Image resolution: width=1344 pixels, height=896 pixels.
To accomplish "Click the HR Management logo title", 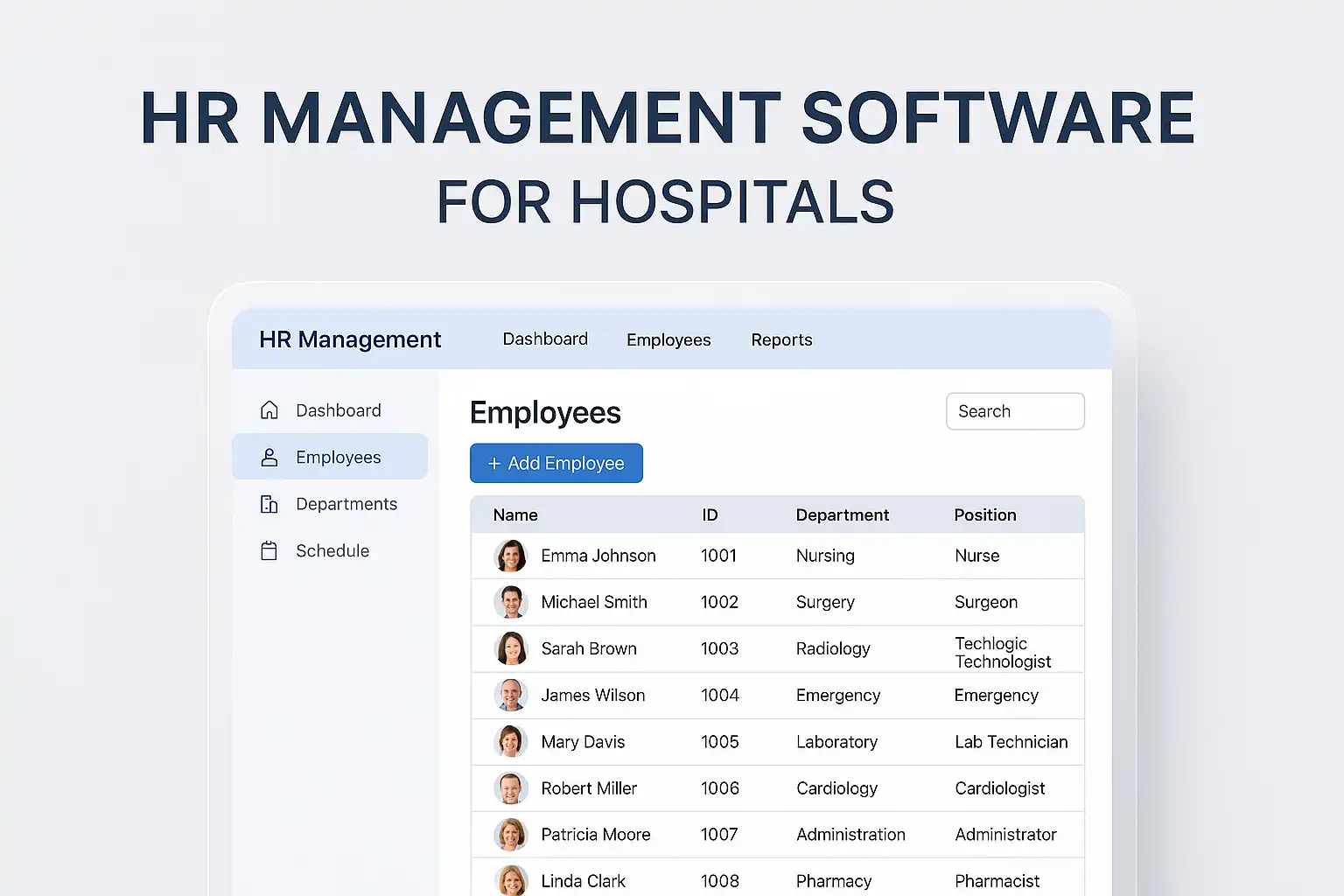I will coord(350,339).
